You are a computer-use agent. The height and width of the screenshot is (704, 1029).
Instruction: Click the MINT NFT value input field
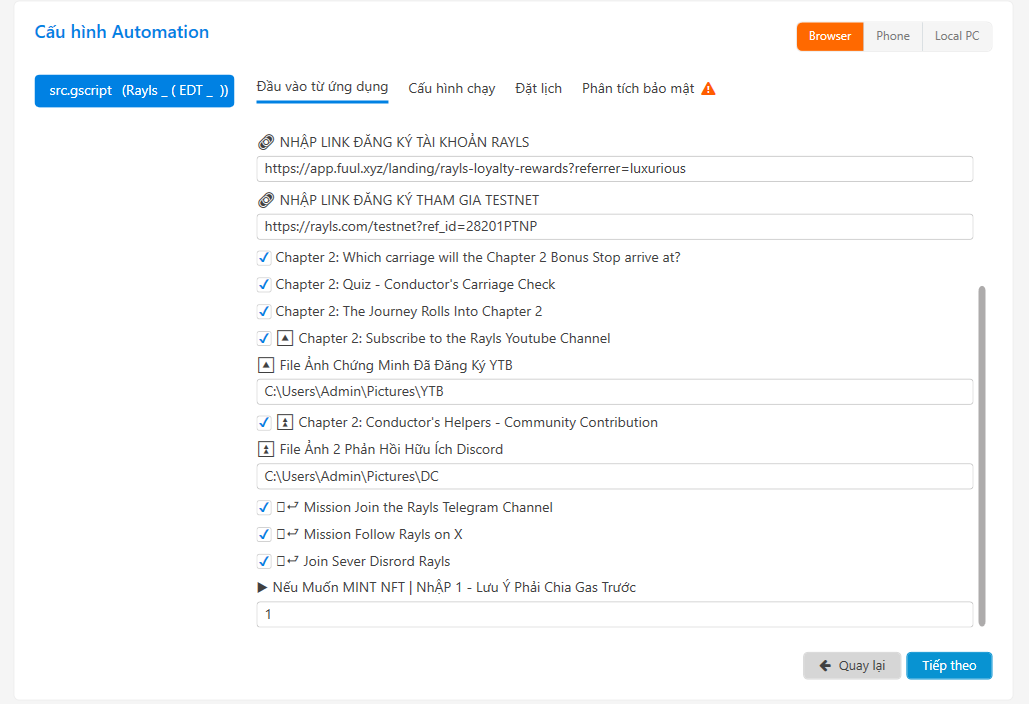[x=614, y=615]
